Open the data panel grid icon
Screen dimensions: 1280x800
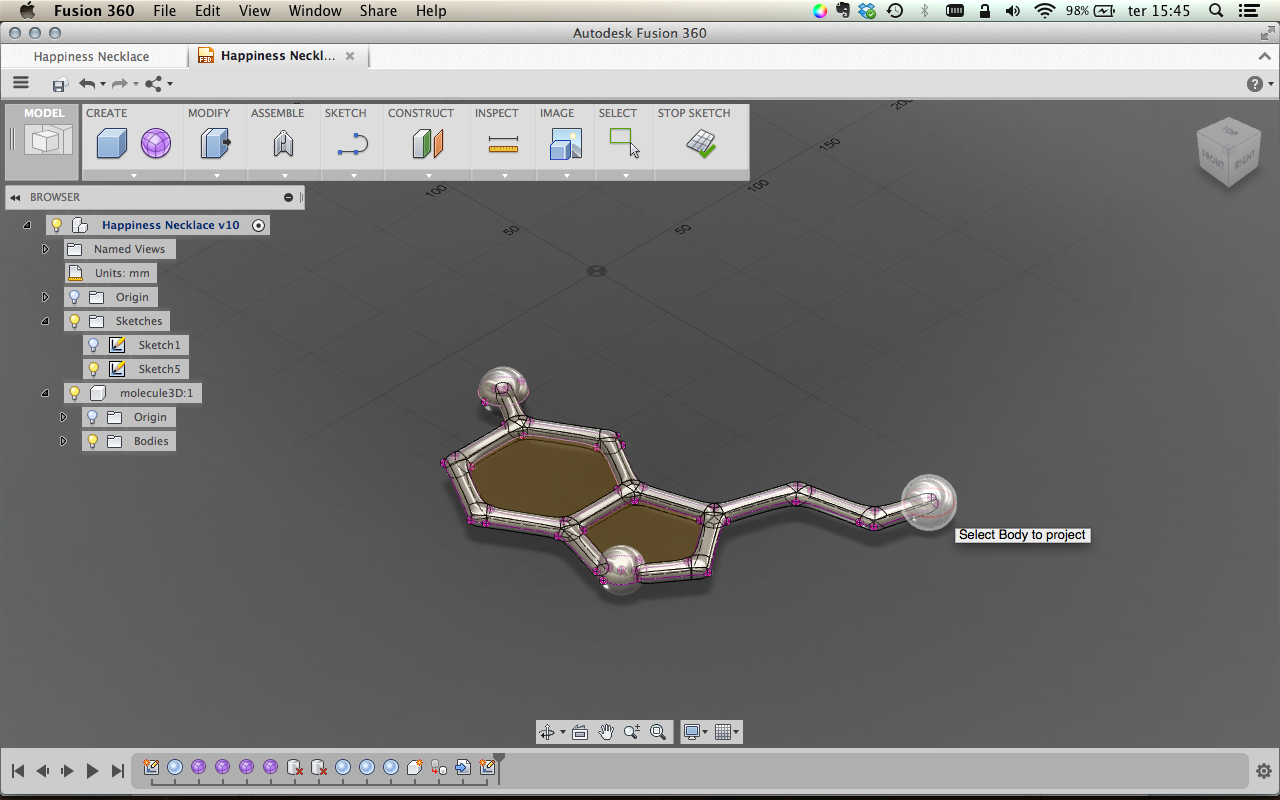(21, 84)
